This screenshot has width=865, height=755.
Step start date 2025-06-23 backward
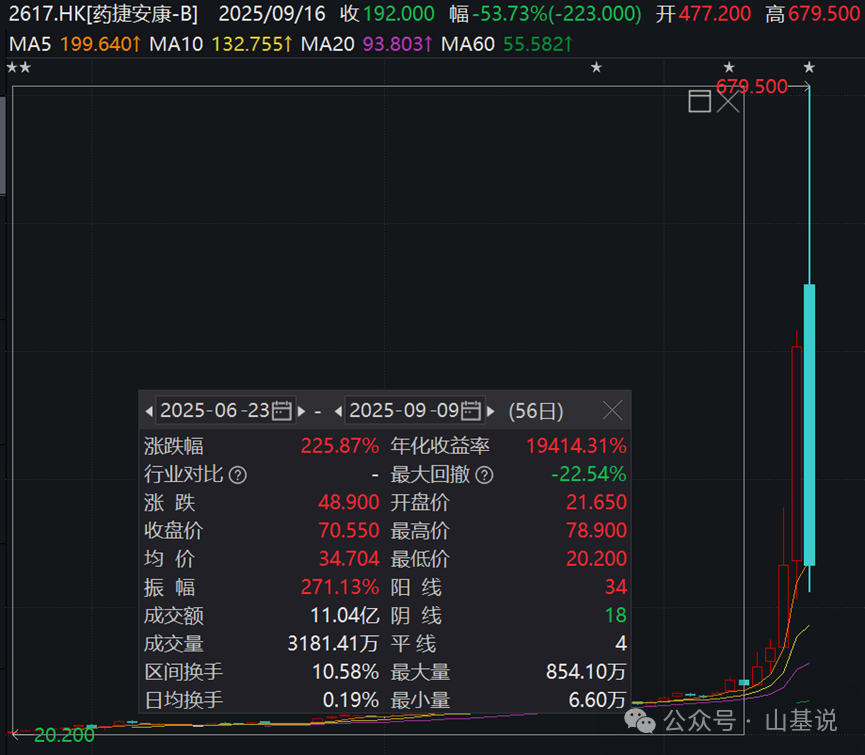coord(148,411)
